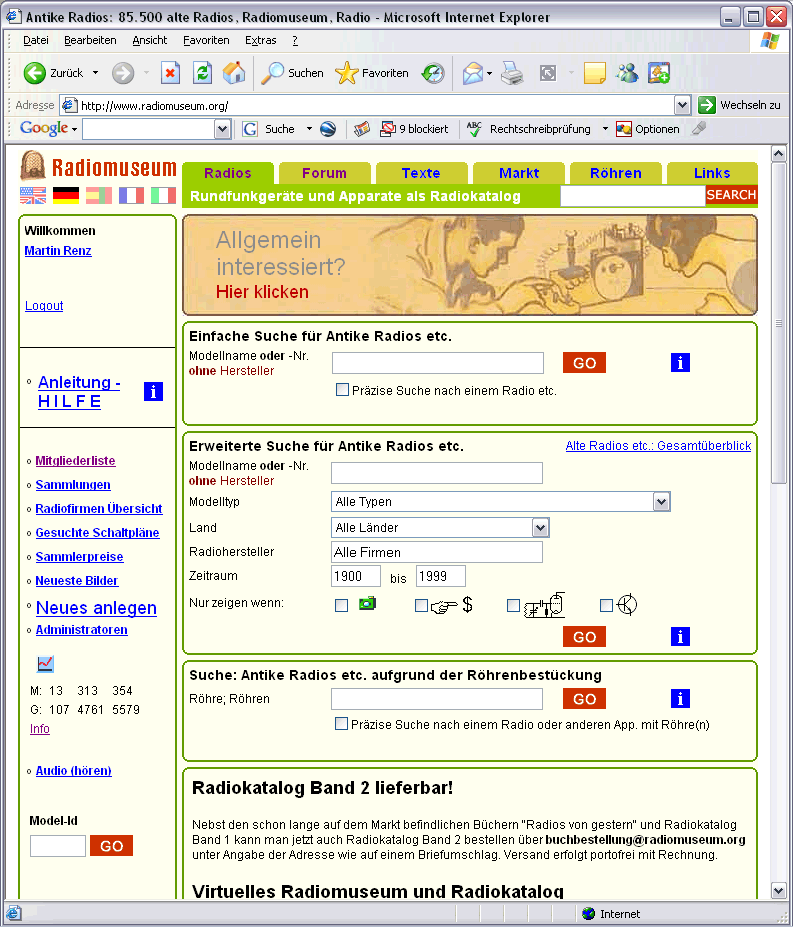Click the Refresh page icon
The width and height of the screenshot is (793, 928).
click(202, 73)
